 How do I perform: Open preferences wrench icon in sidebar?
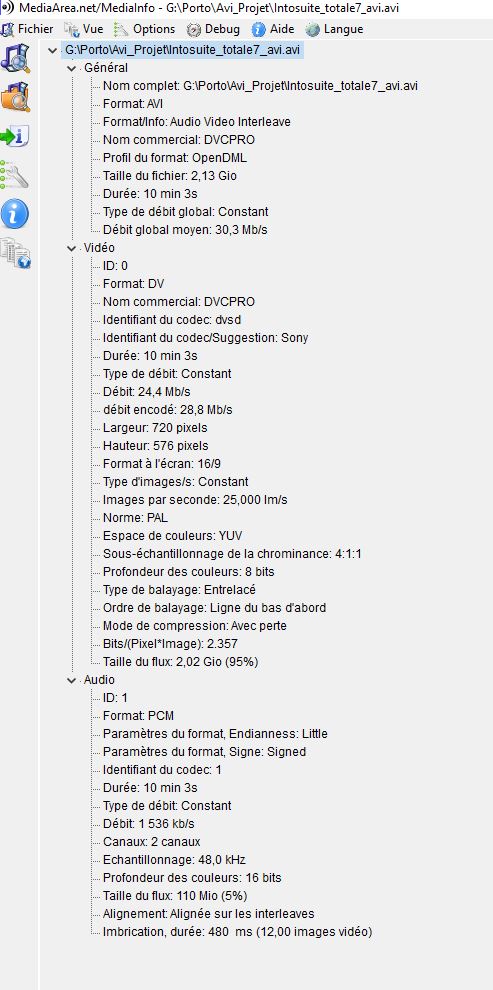pyautogui.click(x=15, y=175)
